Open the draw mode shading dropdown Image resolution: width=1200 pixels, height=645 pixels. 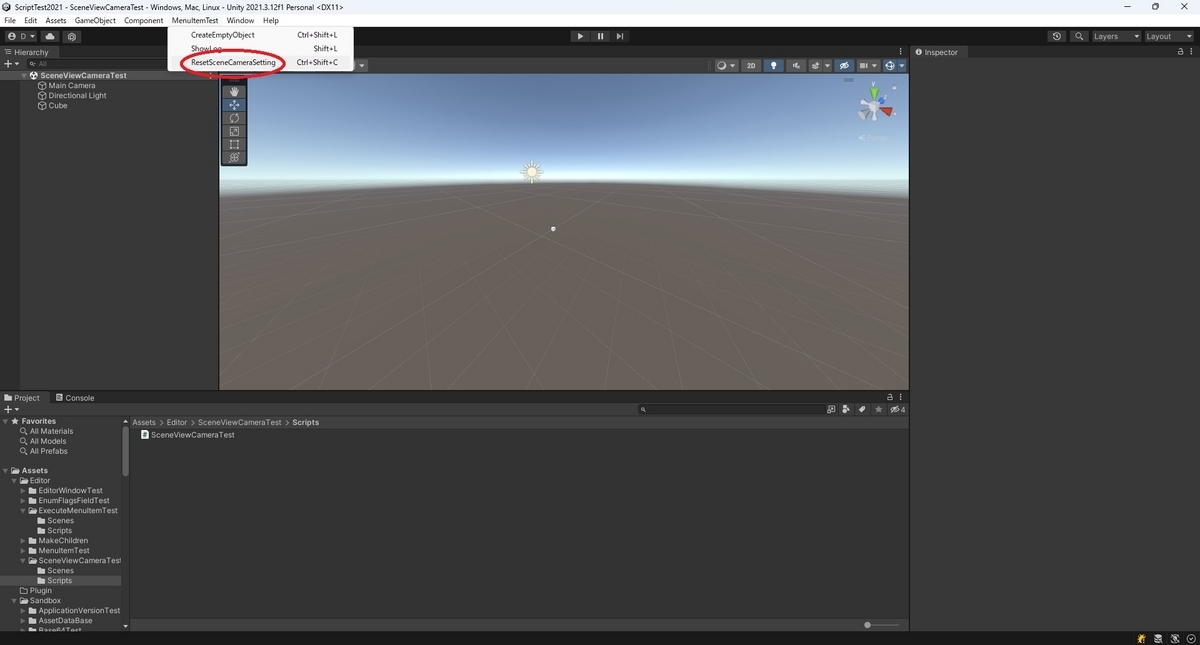726,66
